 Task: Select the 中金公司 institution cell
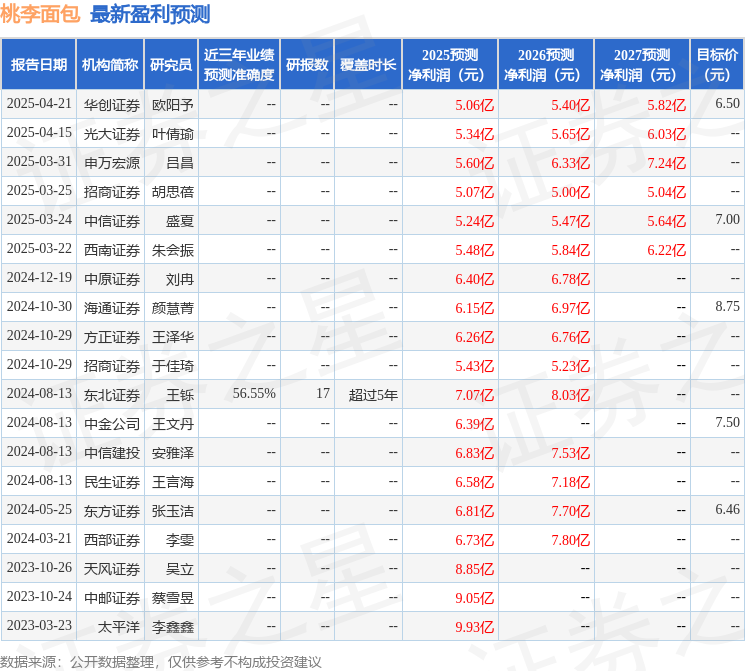112,424
